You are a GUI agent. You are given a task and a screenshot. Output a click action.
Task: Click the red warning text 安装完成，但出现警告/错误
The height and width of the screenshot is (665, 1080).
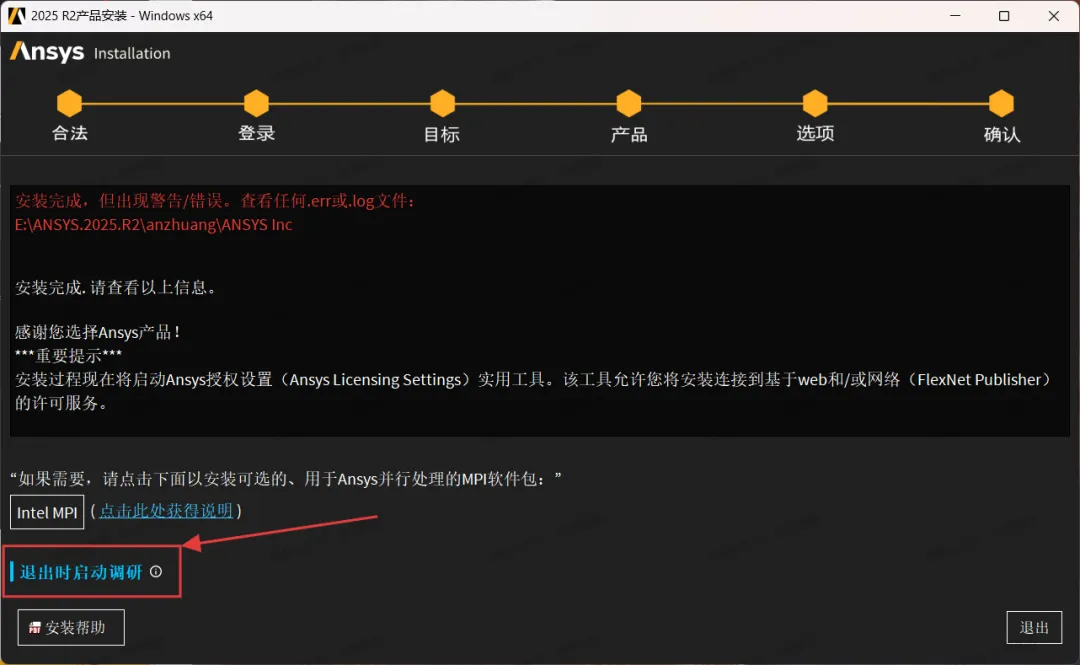tap(214, 201)
